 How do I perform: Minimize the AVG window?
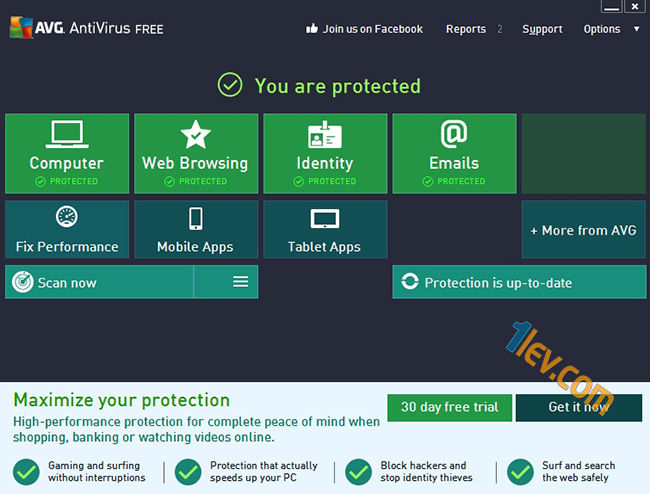pos(611,6)
